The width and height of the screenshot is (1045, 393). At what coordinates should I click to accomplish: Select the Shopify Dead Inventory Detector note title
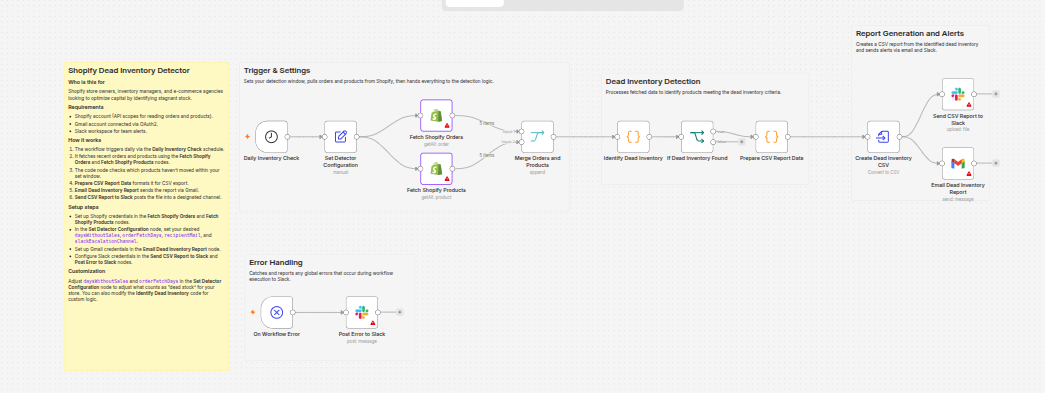[x=129, y=71]
